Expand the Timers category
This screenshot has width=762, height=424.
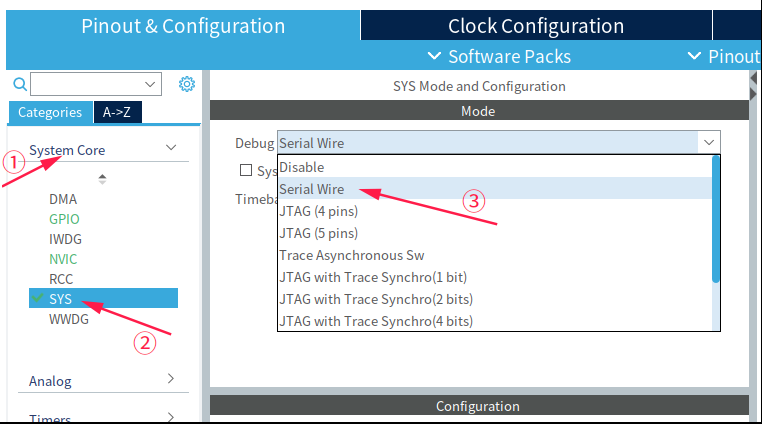point(171,417)
